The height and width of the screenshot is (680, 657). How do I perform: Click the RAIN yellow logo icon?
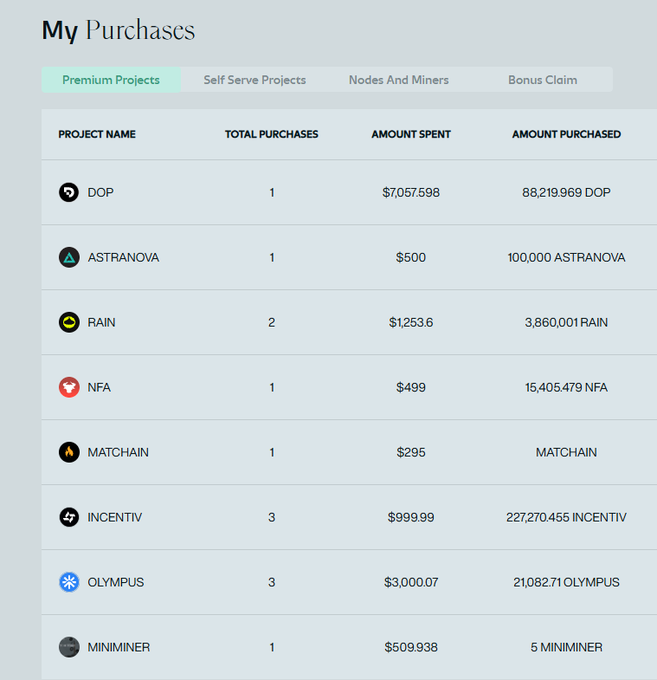(x=69, y=322)
